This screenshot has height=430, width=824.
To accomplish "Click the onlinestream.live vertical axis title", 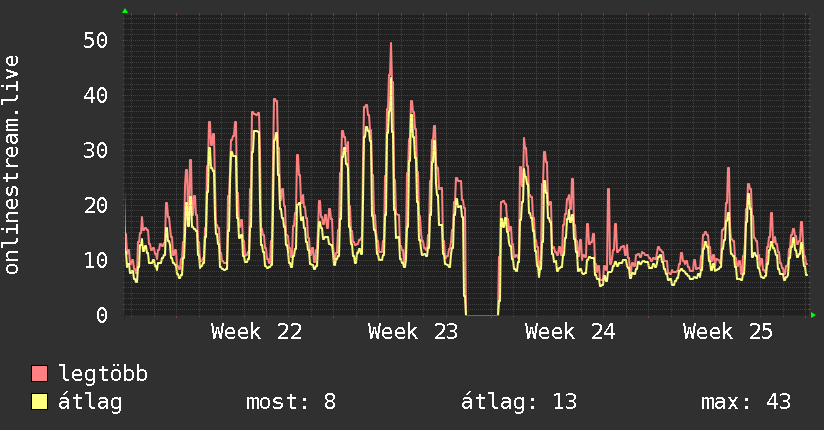I will (x=11, y=165).
